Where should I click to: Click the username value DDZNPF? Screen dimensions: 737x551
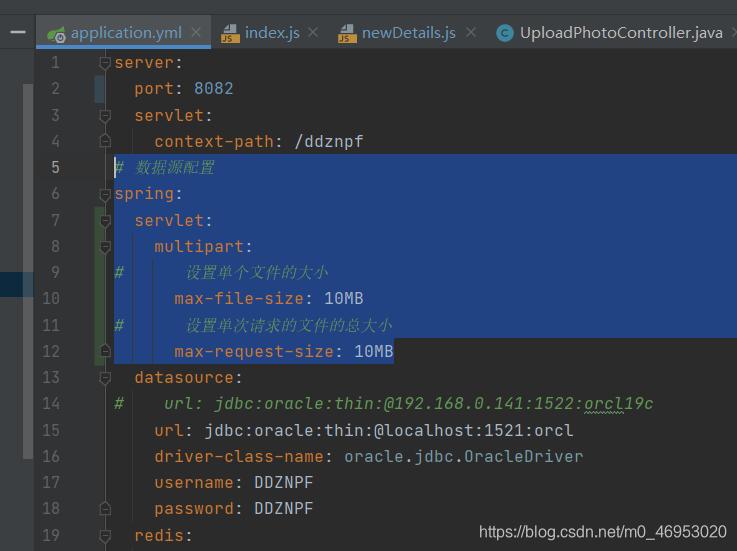283,483
